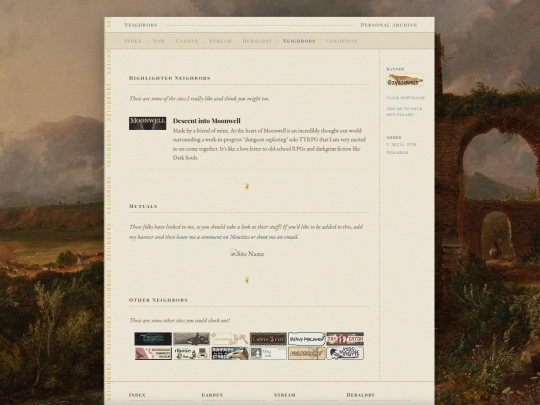The image size is (540, 405).
Task: Click the '5 April' added date text
Action: tap(401, 145)
